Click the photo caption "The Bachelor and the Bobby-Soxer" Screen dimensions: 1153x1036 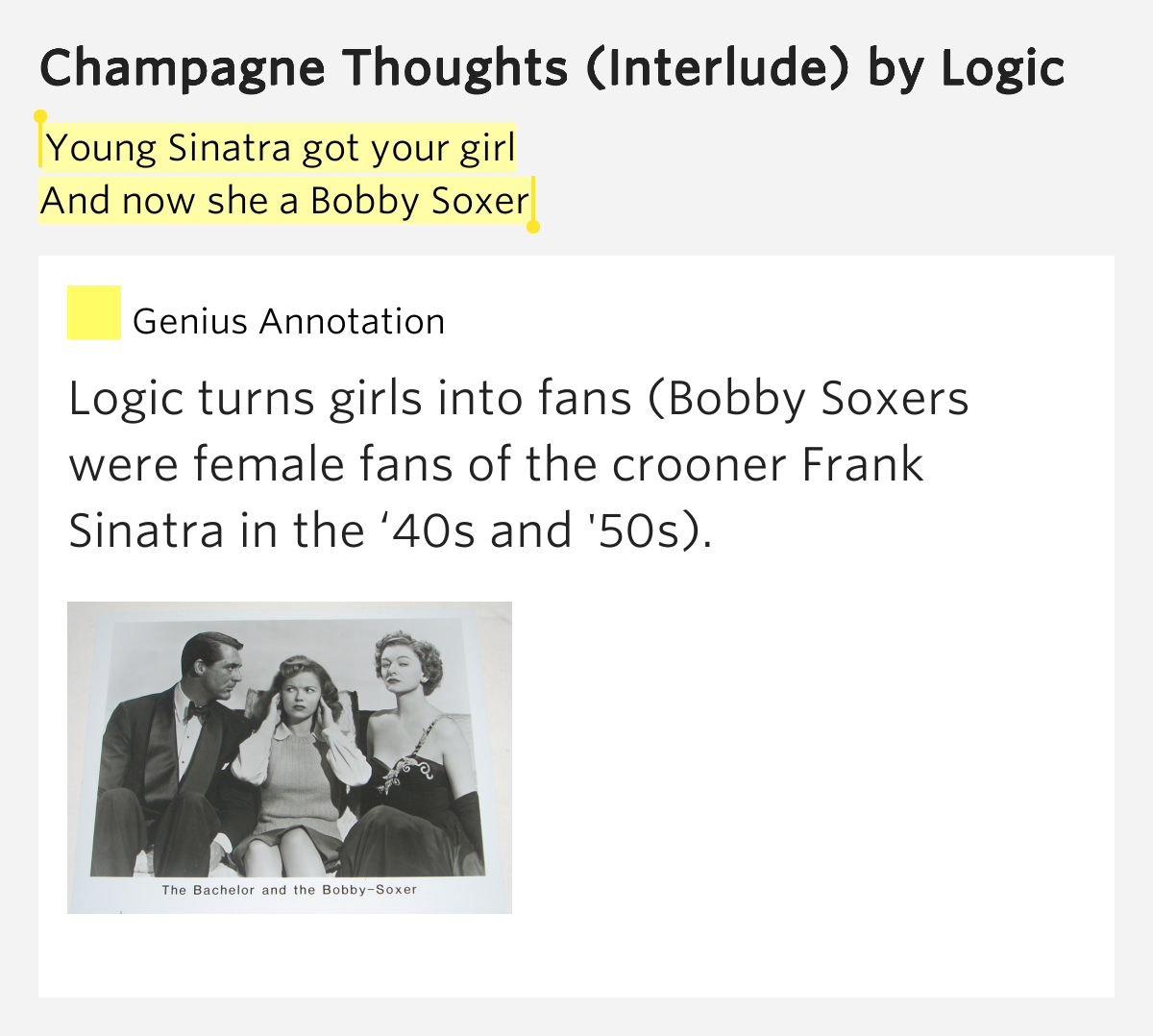click(x=289, y=890)
